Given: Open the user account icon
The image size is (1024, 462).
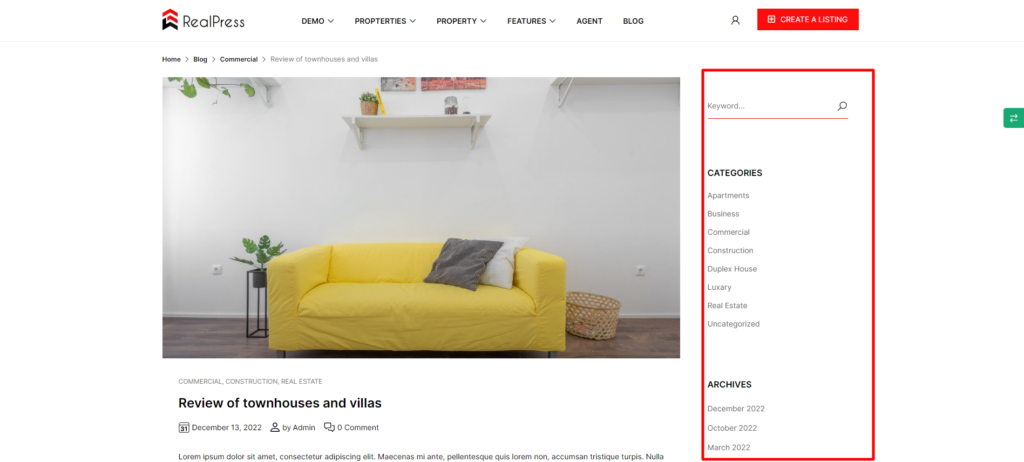Looking at the screenshot, I should tap(735, 20).
